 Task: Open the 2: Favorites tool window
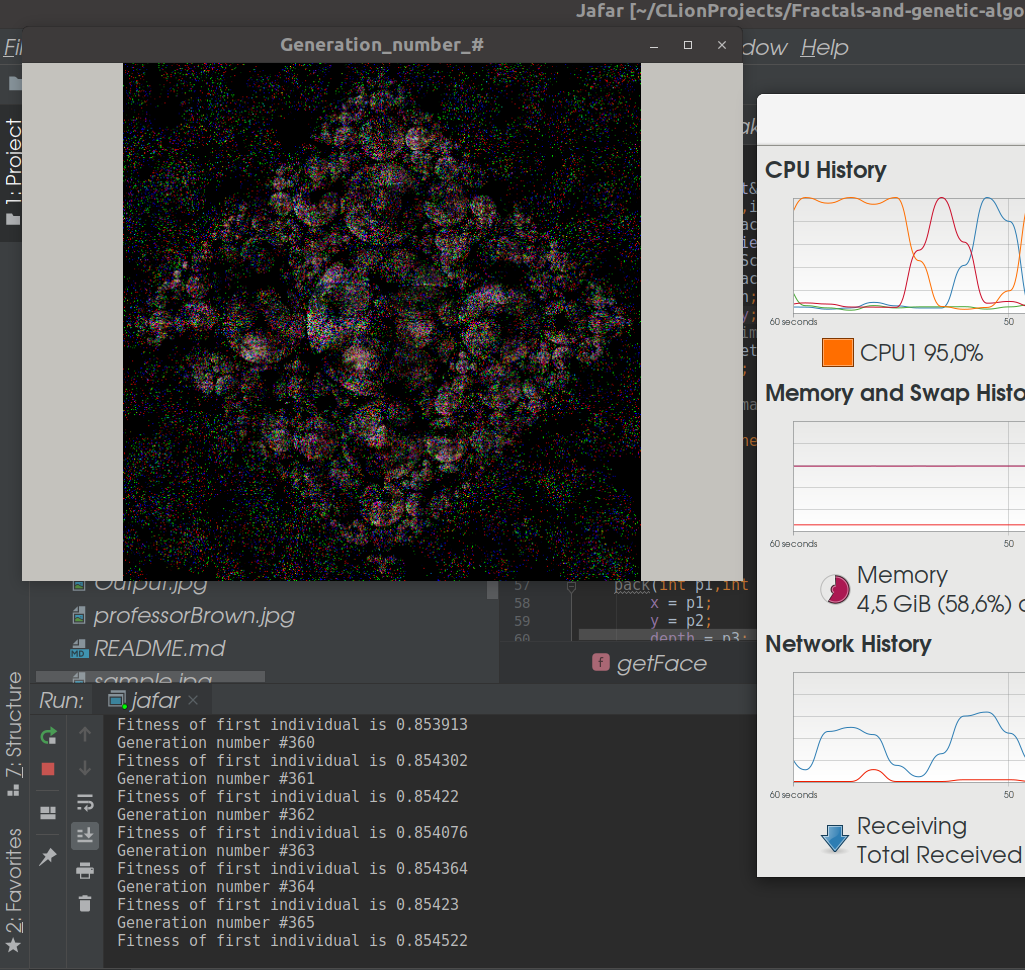13,890
